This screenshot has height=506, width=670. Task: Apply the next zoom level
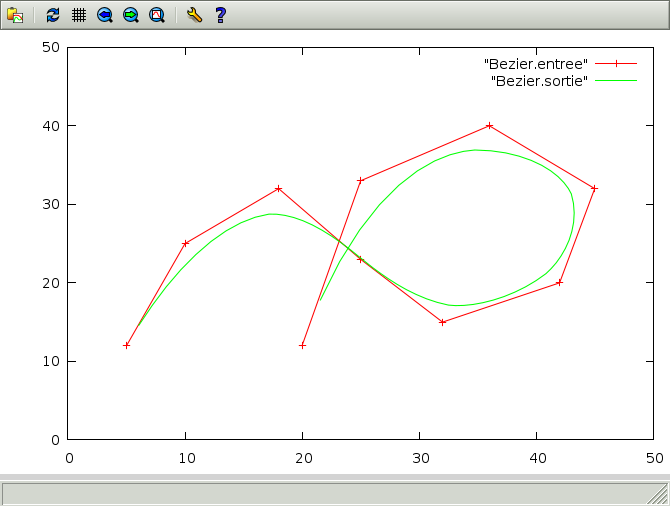(131, 15)
